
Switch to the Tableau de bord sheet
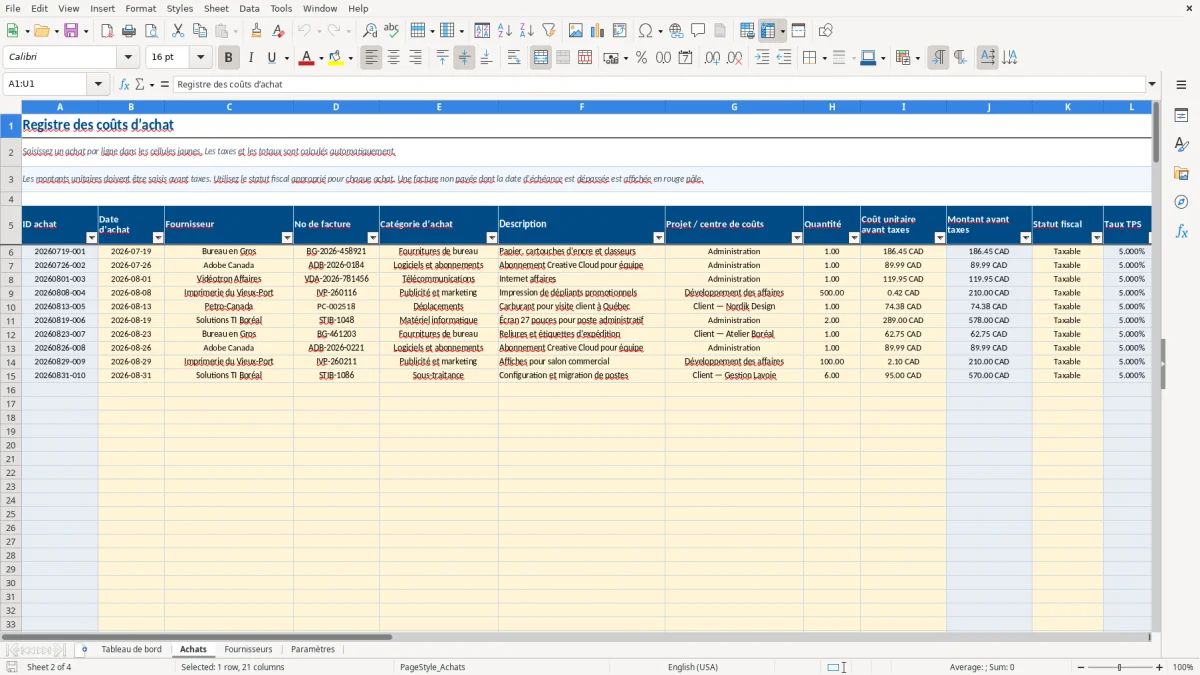pyautogui.click(x=131, y=649)
